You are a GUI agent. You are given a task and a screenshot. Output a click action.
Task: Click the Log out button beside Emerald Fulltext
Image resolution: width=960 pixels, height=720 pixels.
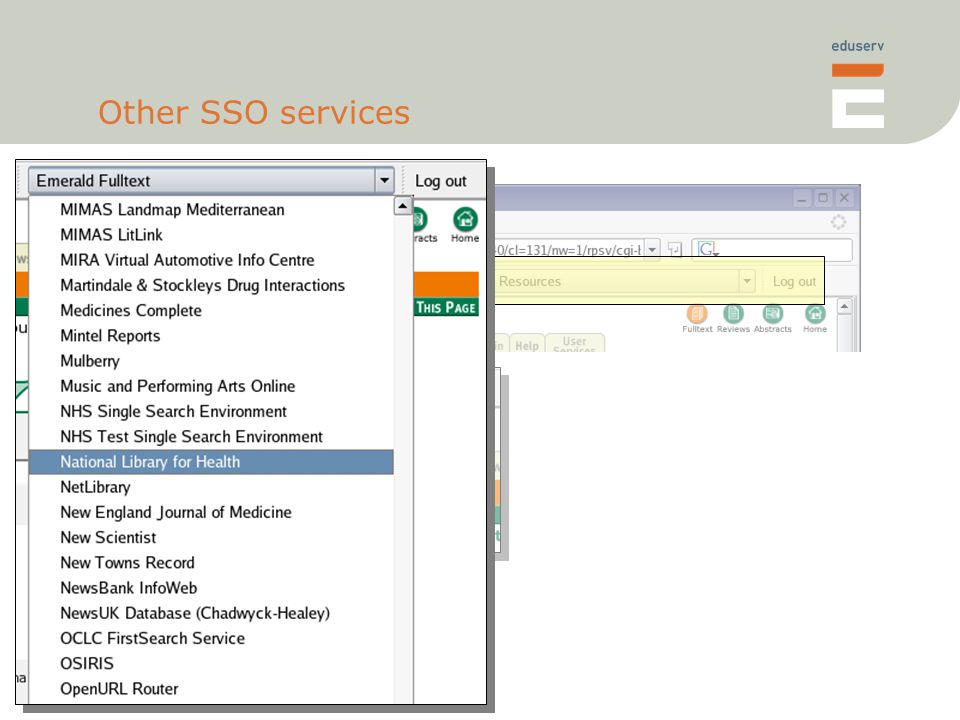[441, 181]
